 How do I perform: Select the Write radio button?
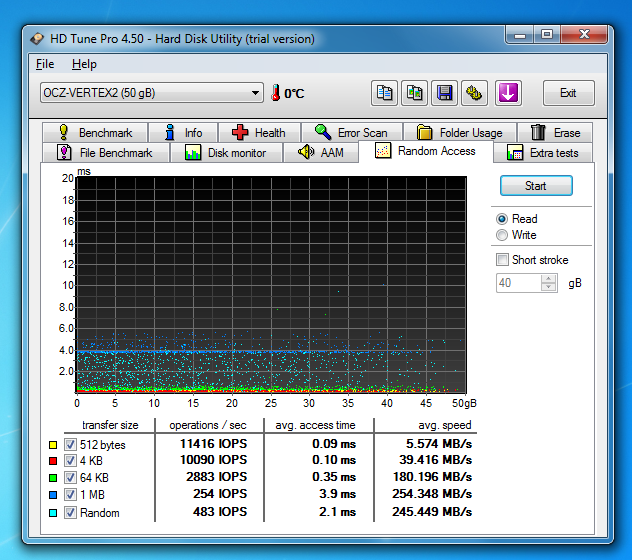[502, 235]
